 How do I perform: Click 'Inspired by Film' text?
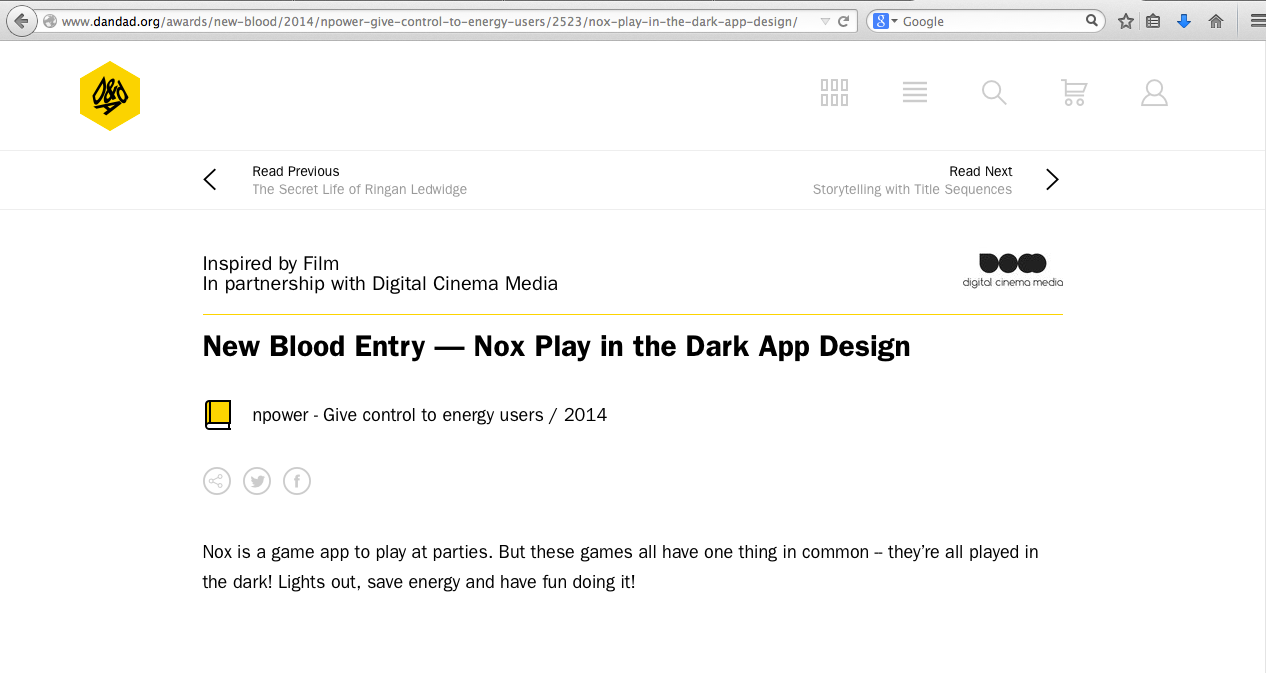[x=271, y=264]
